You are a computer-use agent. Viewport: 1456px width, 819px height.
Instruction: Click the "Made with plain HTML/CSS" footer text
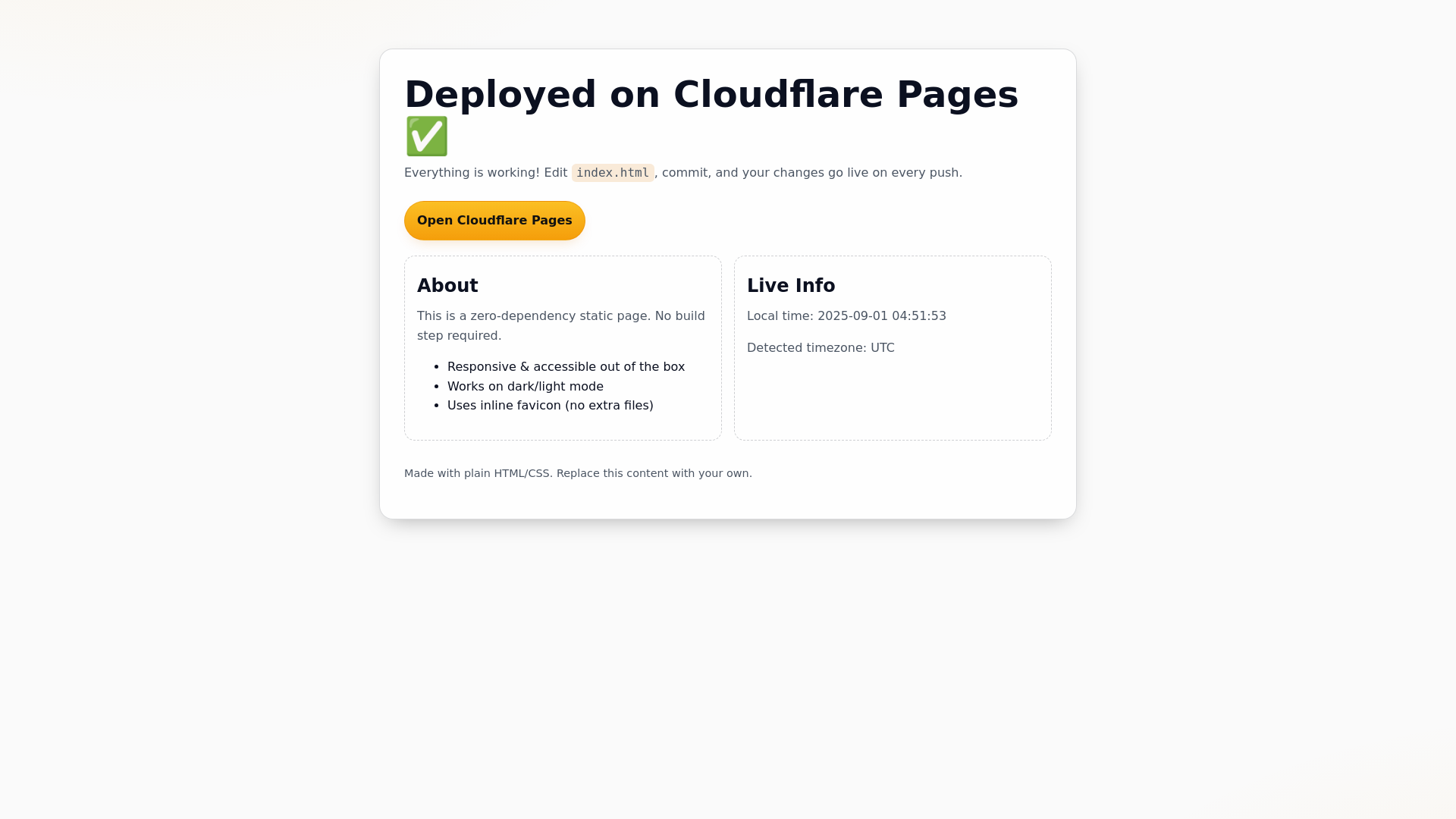[578, 473]
